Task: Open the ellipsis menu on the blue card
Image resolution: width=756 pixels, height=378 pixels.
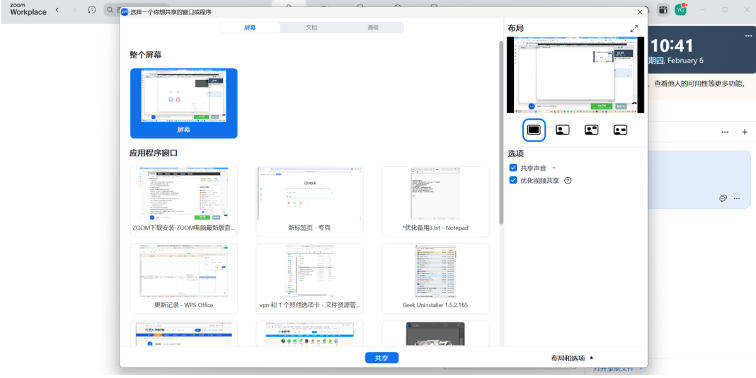Action: point(737,198)
